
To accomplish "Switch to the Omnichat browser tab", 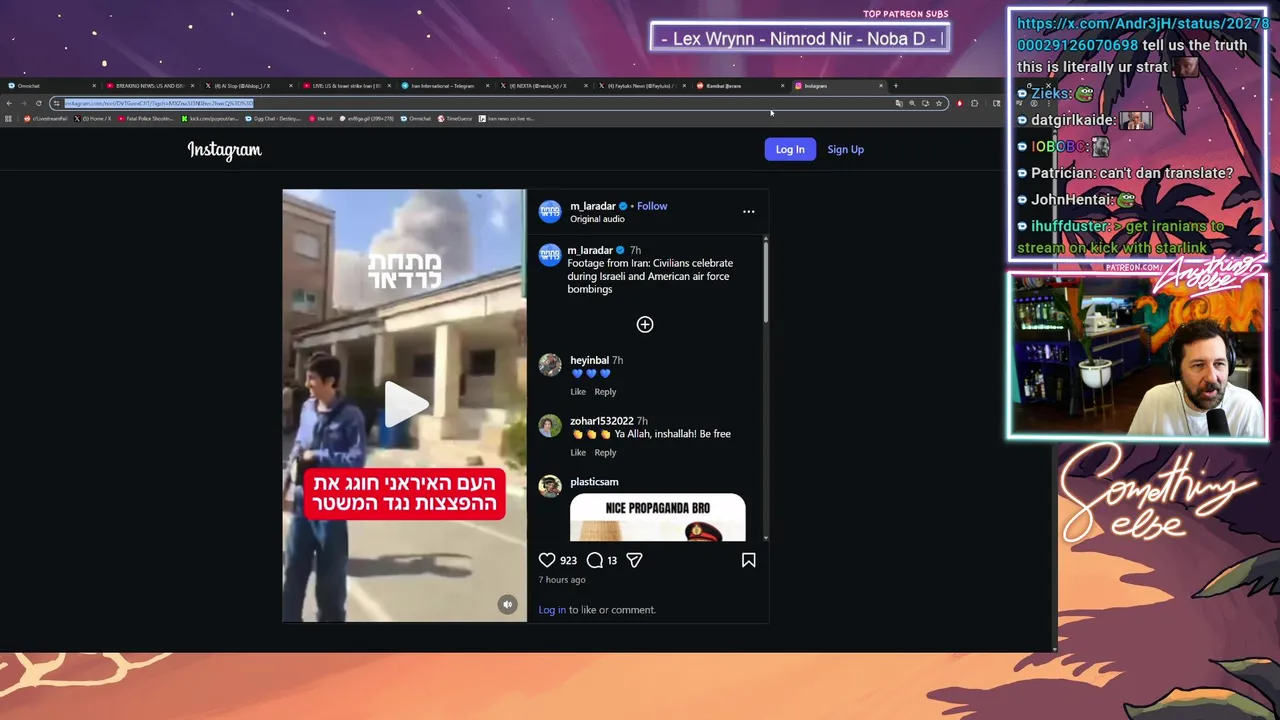I will [50, 86].
